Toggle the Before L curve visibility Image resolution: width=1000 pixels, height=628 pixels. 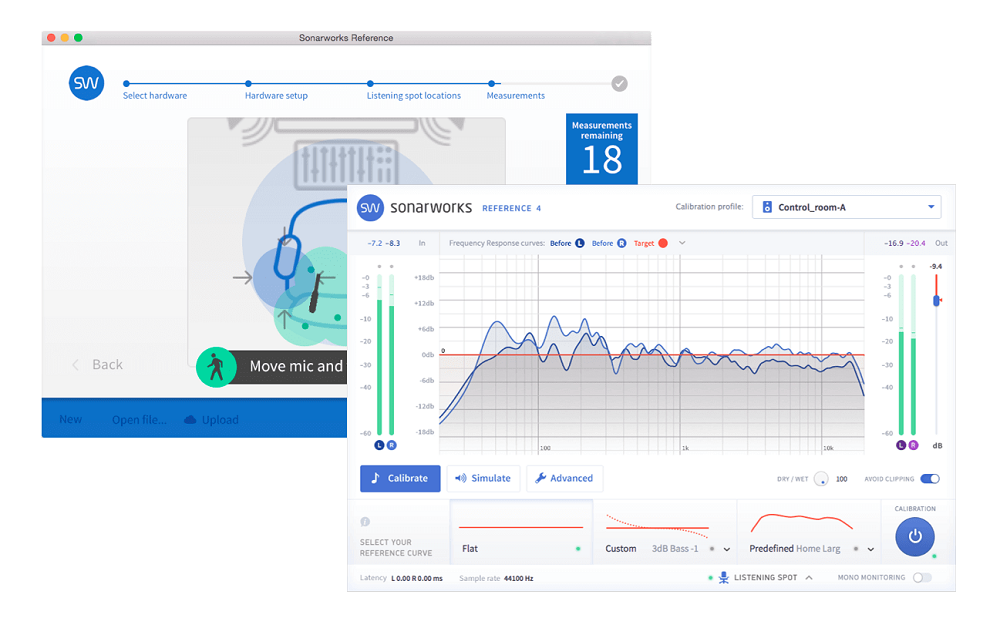(579, 243)
